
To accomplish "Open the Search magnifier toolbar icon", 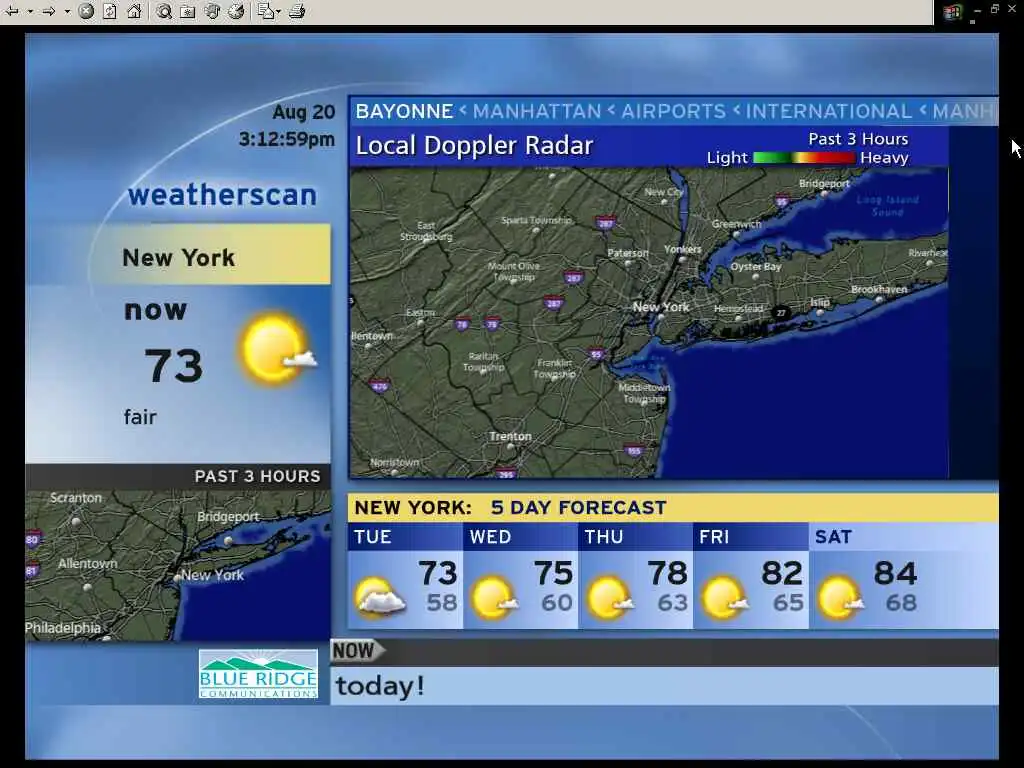I will (164, 11).
